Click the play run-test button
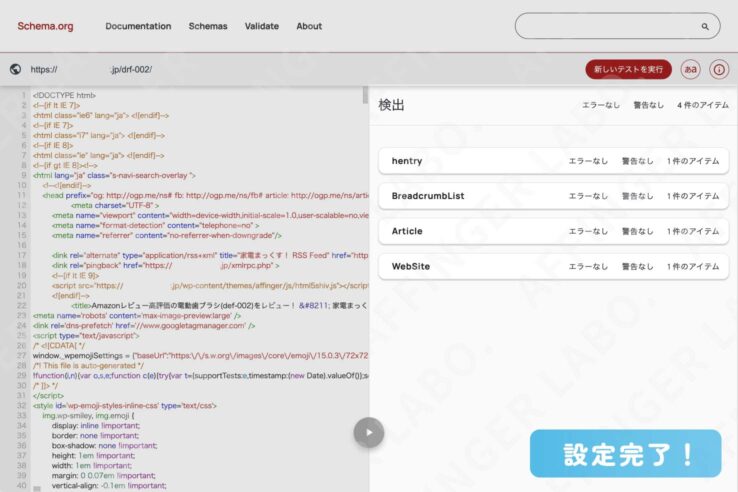Screen dimensions: 738x492 coord(369,432)
